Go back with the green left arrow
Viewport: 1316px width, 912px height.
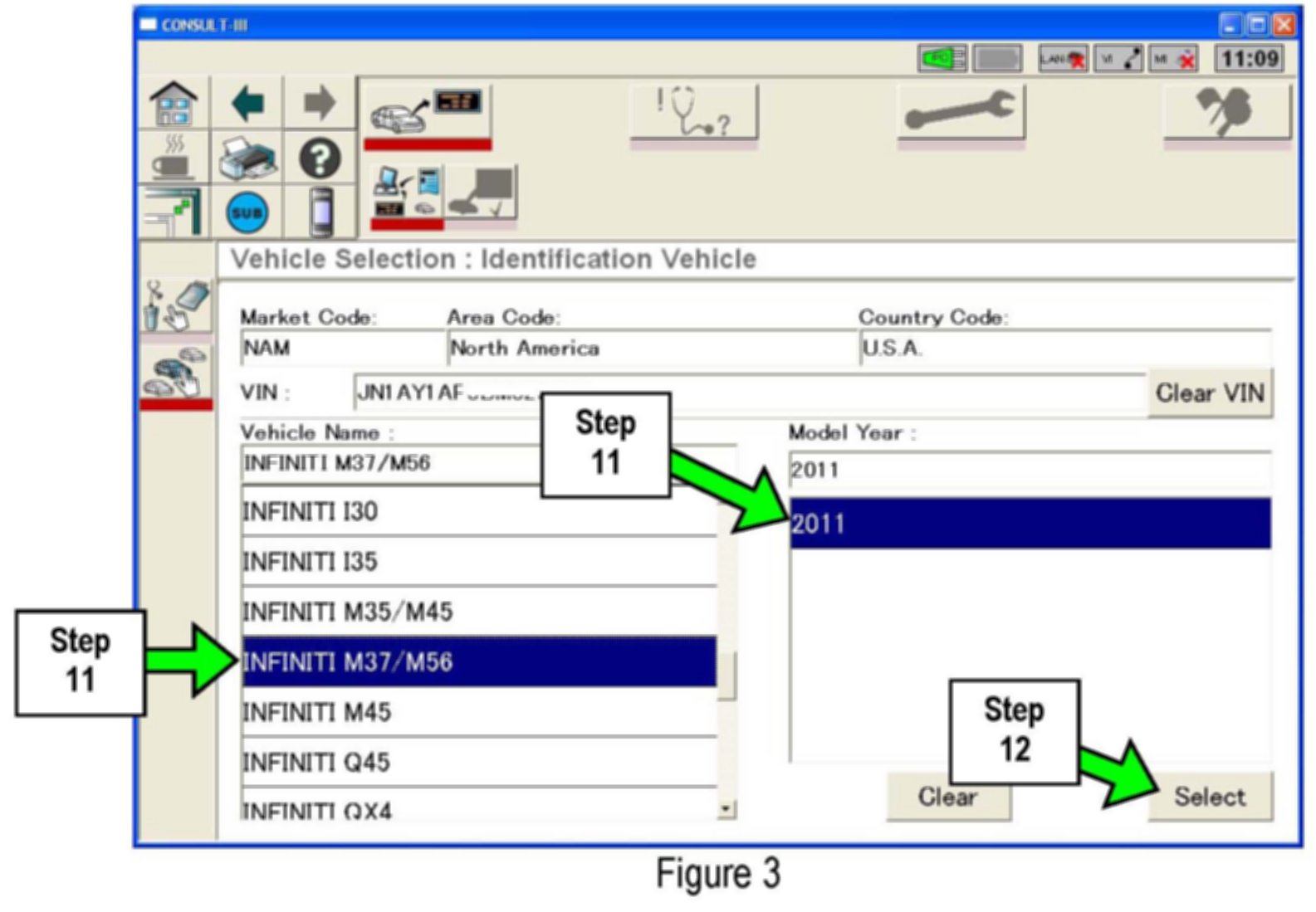247,104
